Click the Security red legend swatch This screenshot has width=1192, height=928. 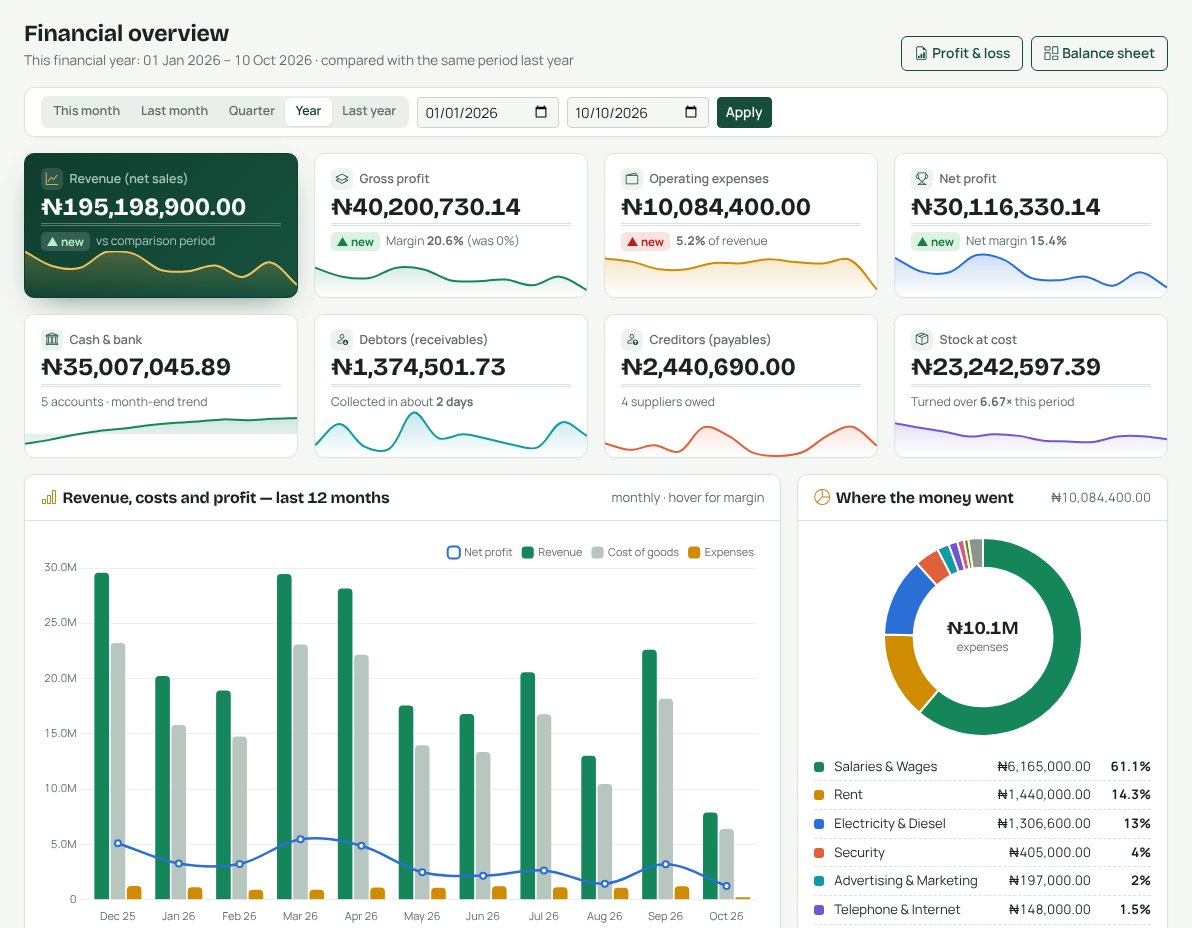(x=819, y=853)
